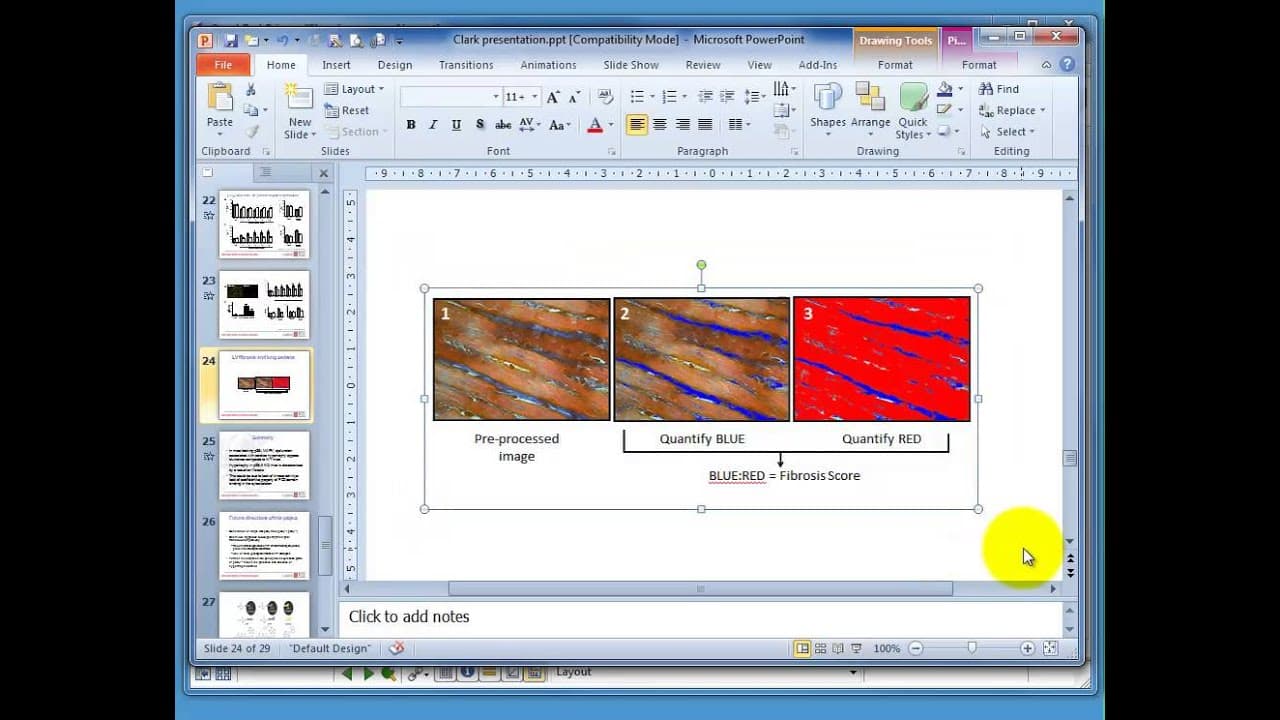Expand the font size dropdown
This screenshot has width=1280, height=720.
(x=535, y=97)
